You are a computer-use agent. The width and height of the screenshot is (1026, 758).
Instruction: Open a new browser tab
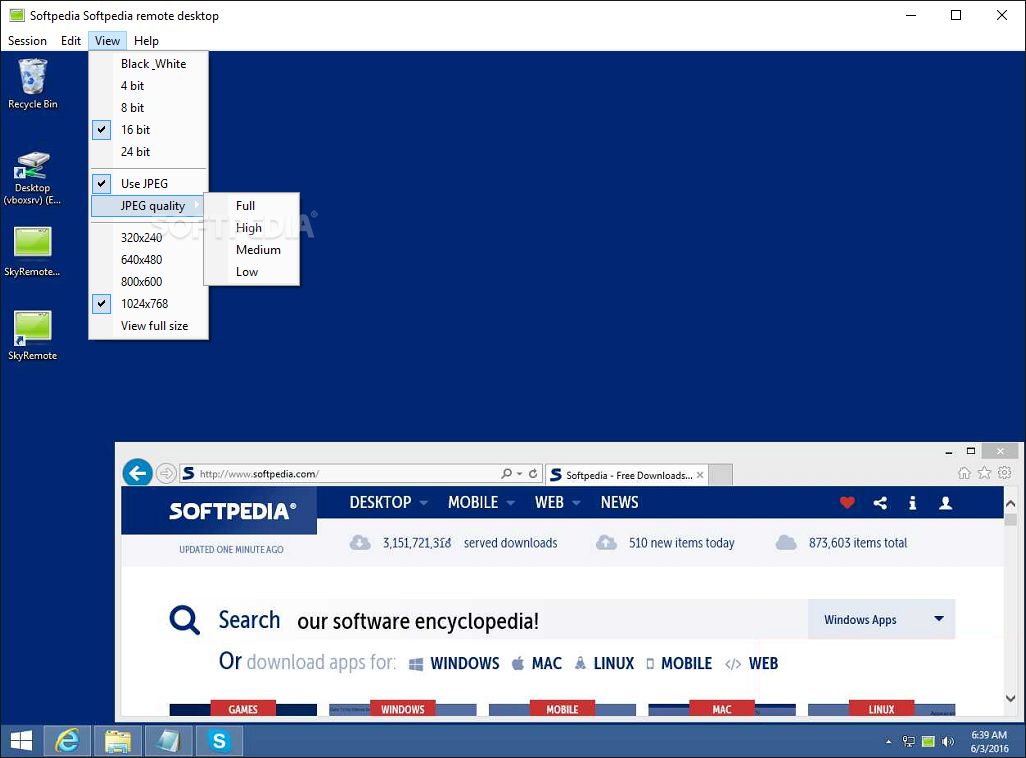click(720, 475)
